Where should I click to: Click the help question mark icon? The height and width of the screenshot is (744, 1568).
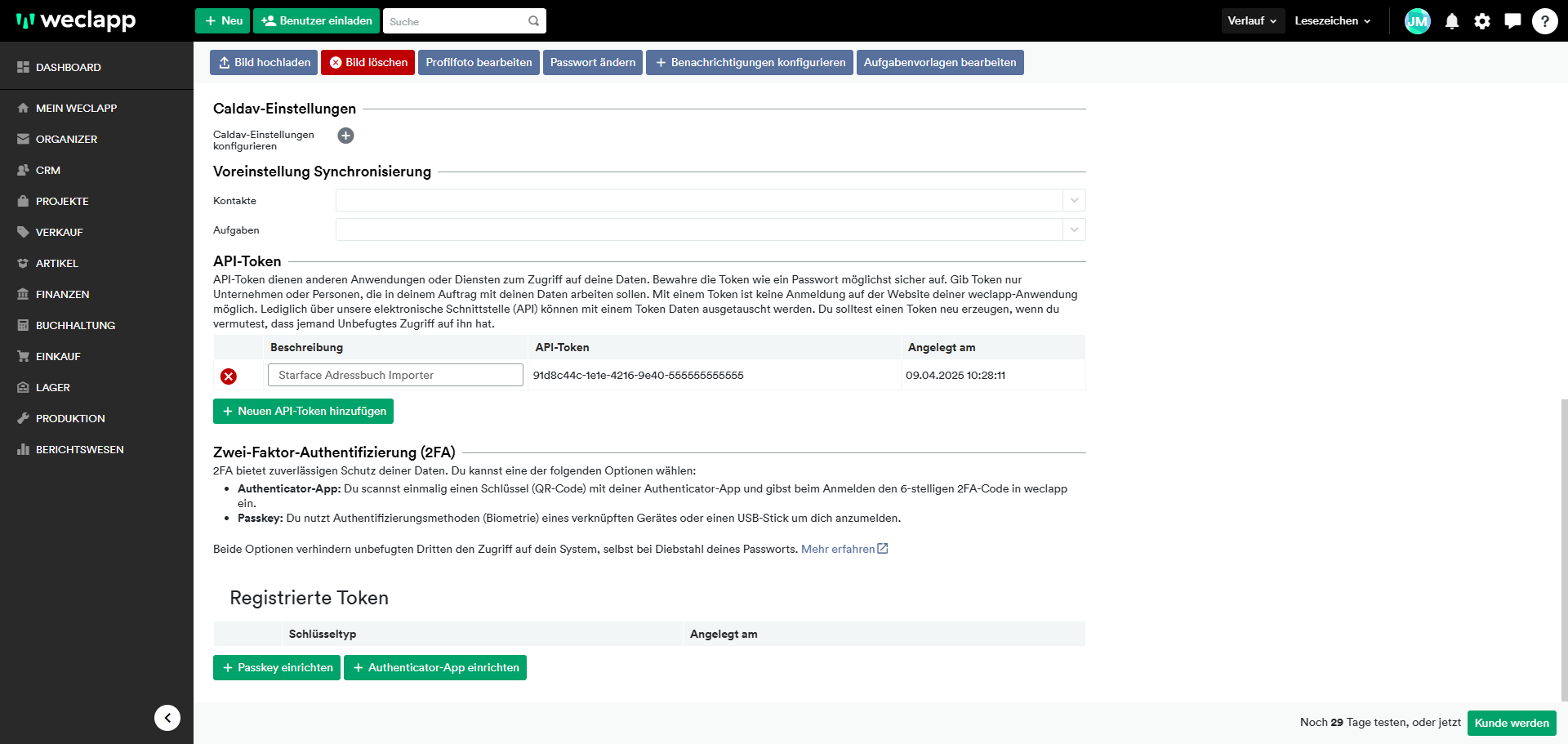tap(1544, 21)
